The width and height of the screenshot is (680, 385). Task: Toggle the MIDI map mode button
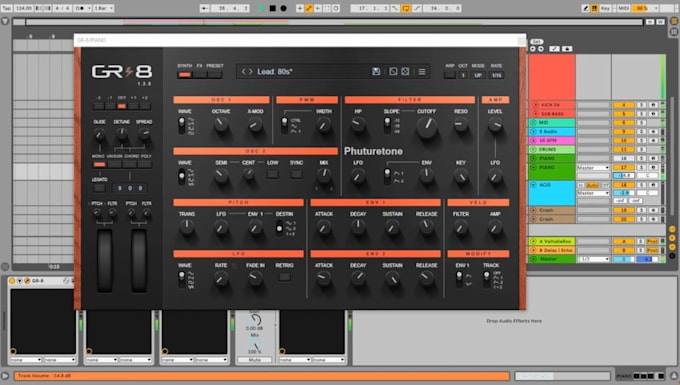coord(623,8)
